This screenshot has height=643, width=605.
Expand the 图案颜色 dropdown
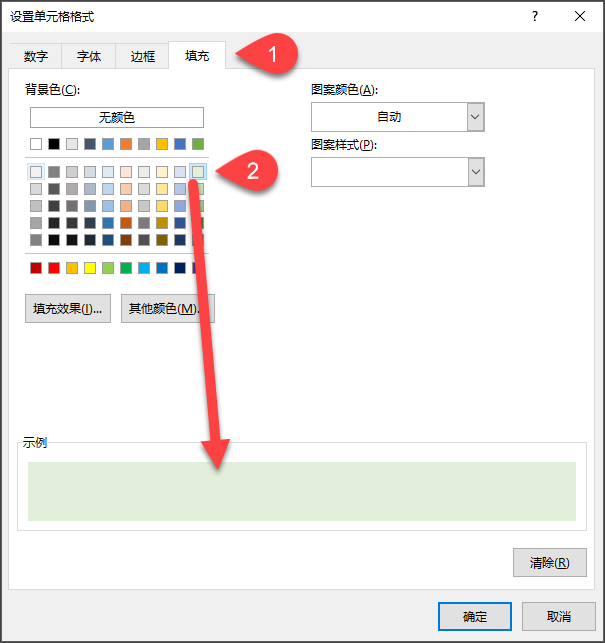(475, 117)
